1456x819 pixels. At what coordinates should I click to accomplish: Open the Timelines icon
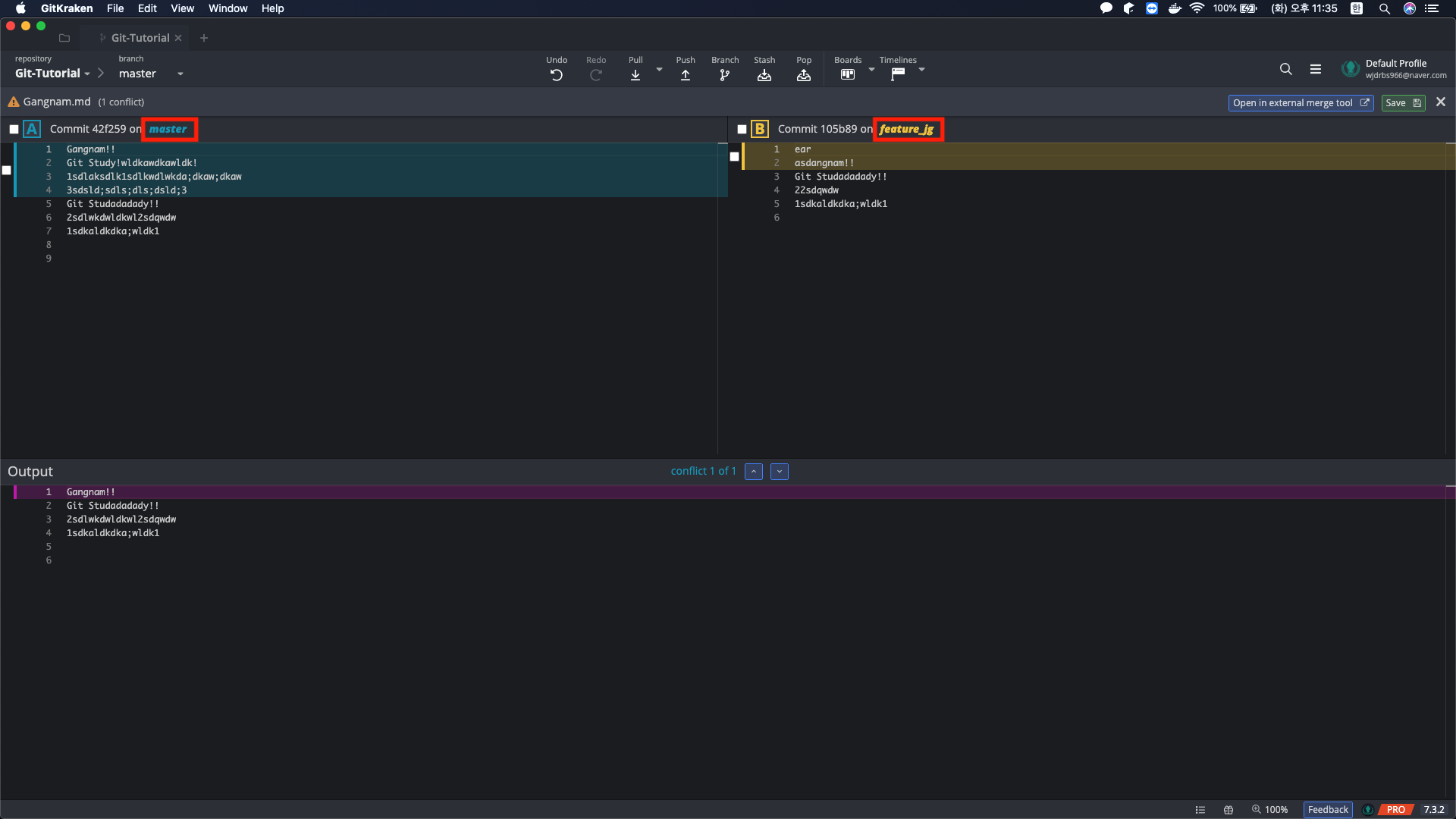(x=897, y=74)
